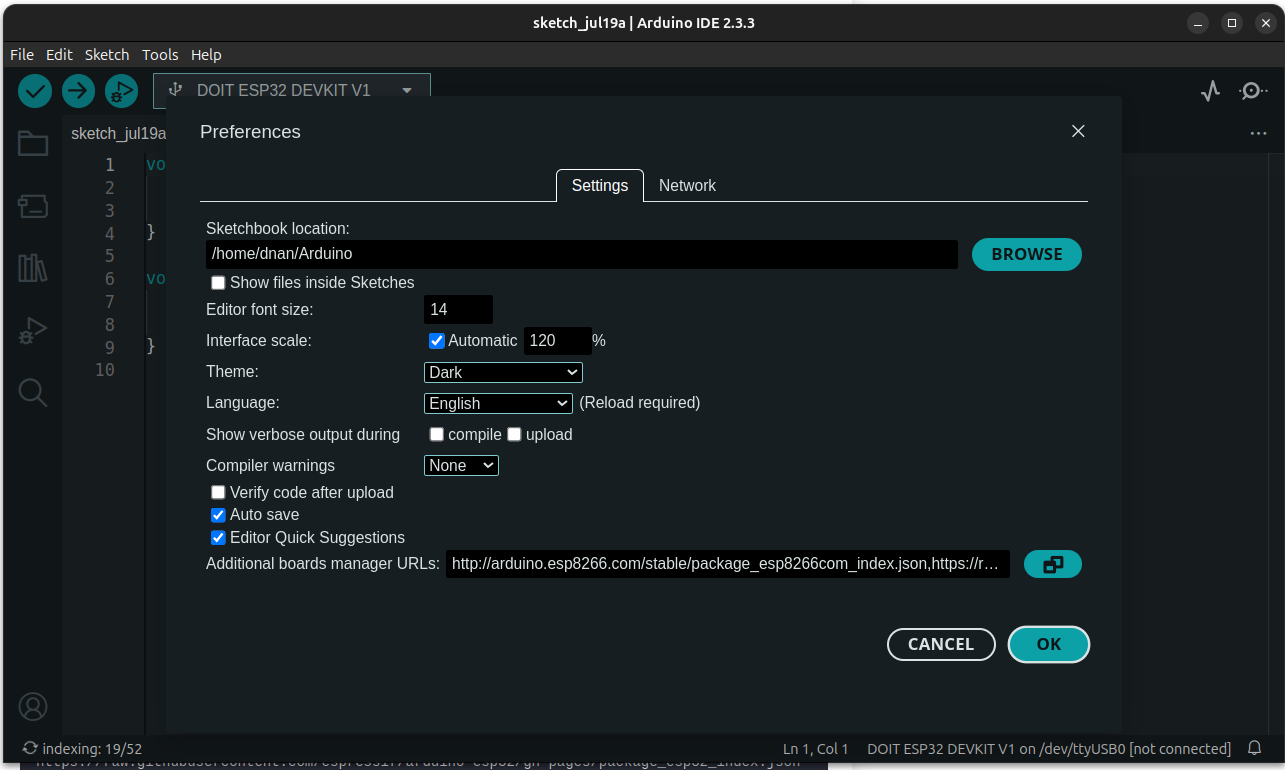Screen dimensions: 1285x770
Task: Open the Debug sidebar panel
Action: 33,330
